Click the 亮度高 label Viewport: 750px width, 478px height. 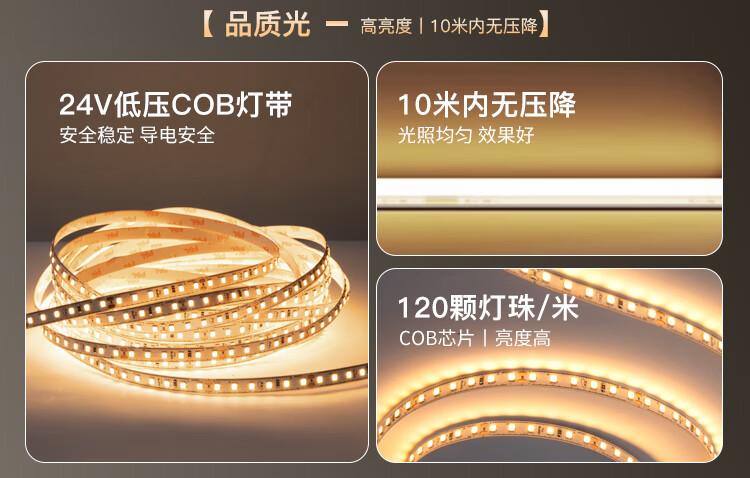(x=523, y=338)
